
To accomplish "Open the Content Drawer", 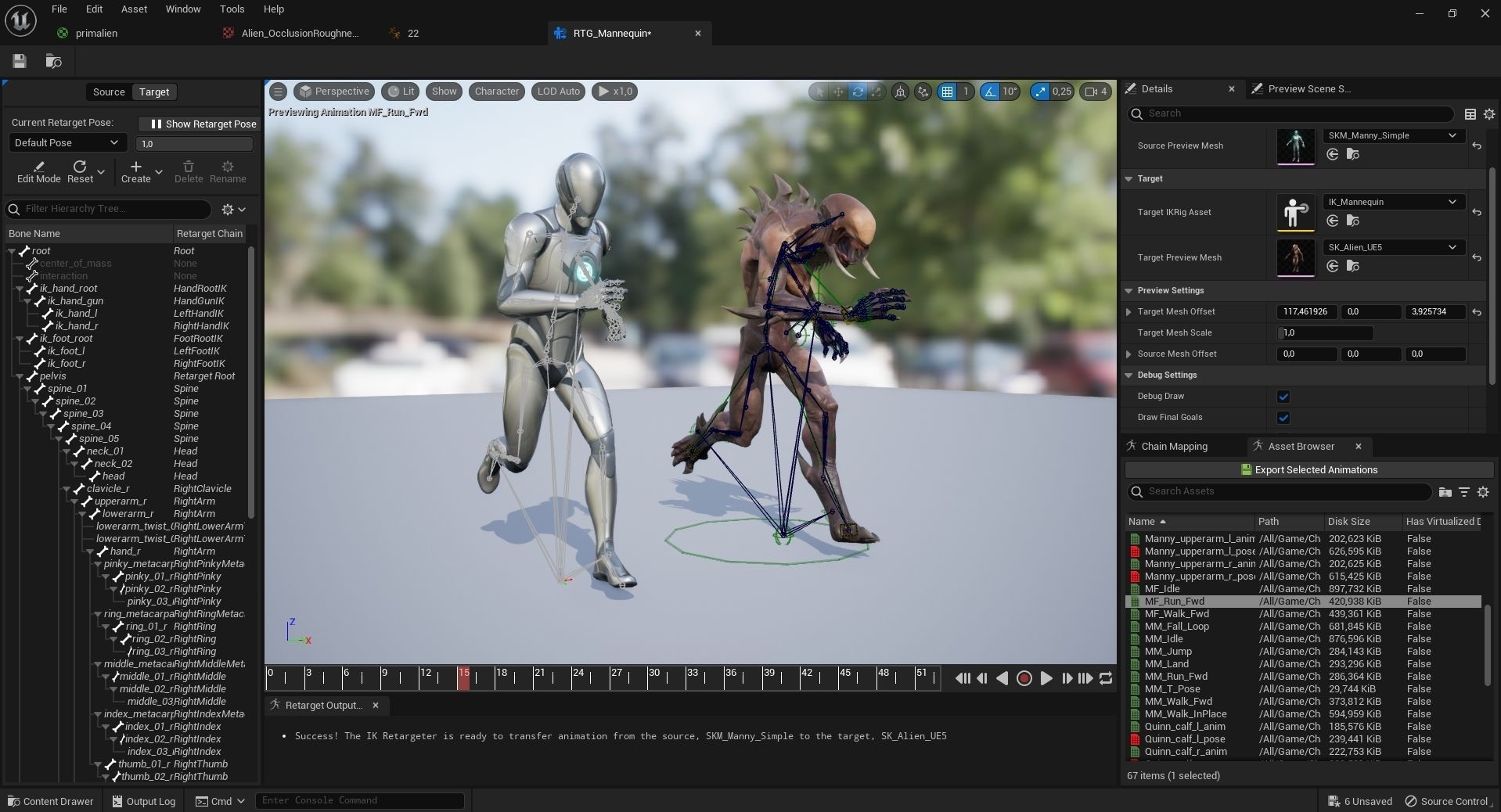I will (x=50, y=801).
